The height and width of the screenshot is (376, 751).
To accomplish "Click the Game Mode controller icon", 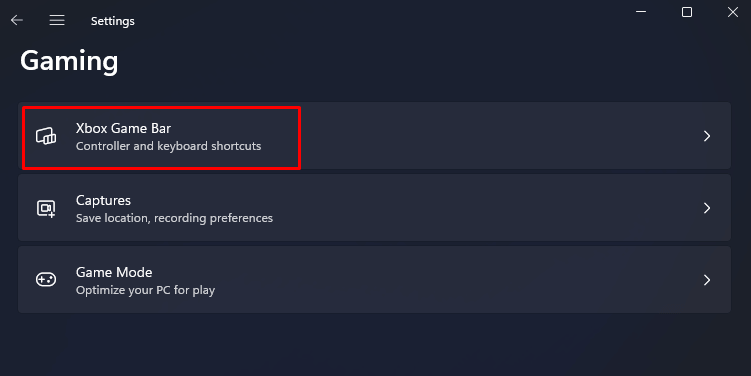I will 46,280.
